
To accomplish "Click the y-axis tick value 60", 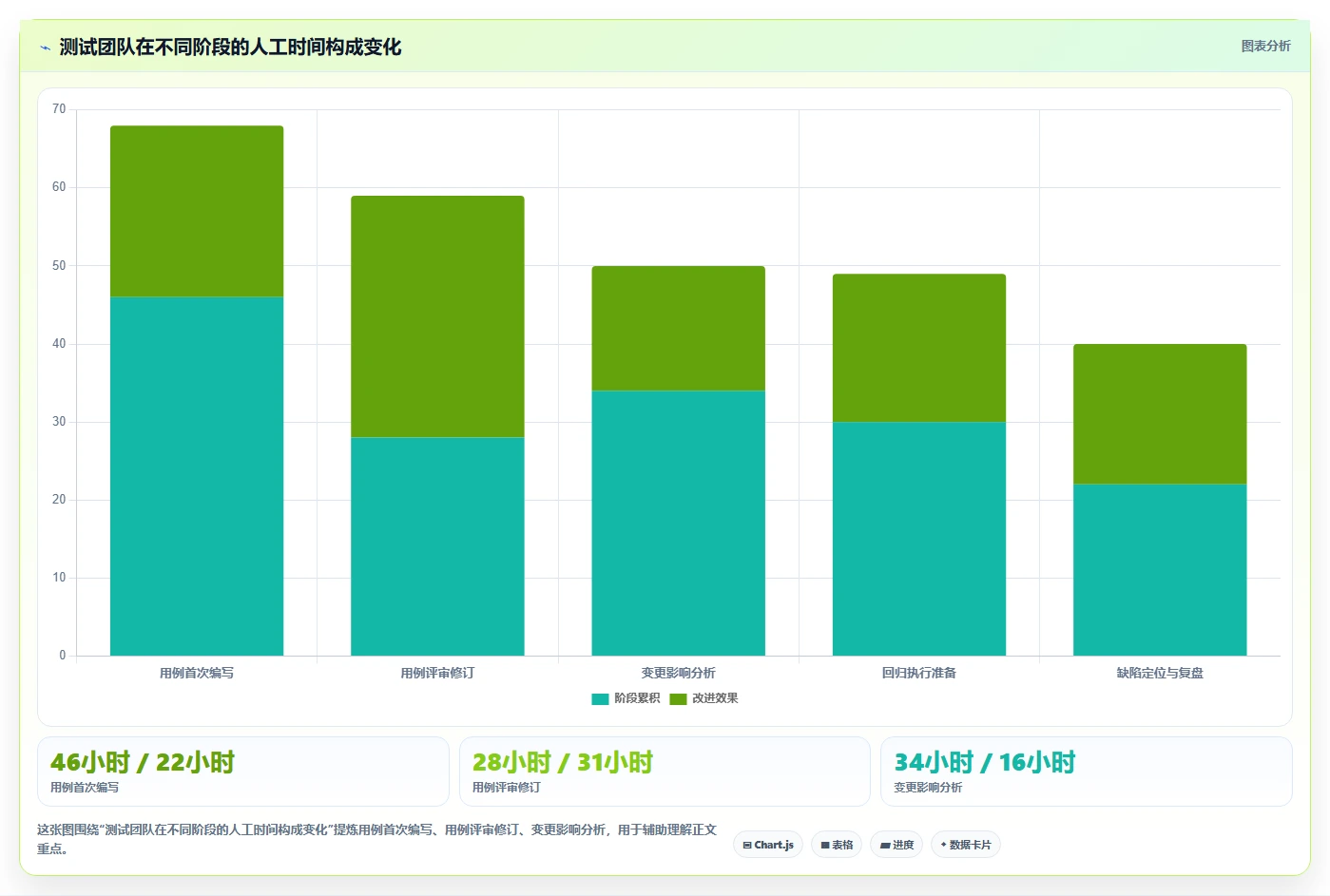I will [59, 187].
